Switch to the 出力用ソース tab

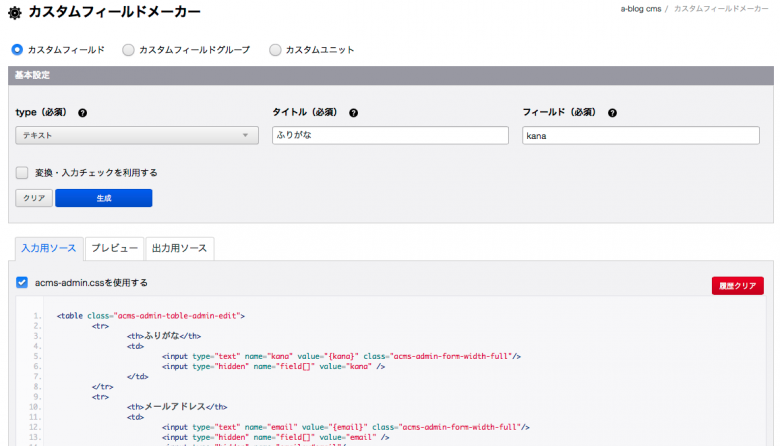[180, 248]
